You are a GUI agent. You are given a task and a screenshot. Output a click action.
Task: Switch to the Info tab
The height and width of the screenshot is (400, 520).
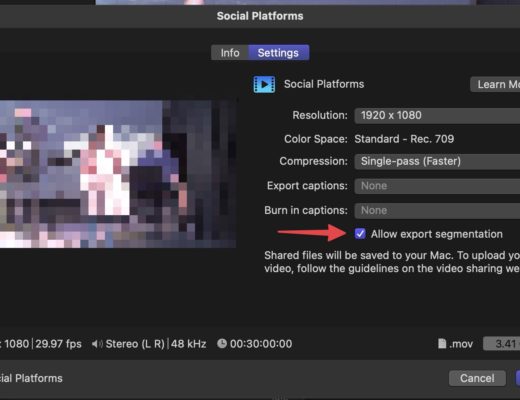tap(230, 53)
